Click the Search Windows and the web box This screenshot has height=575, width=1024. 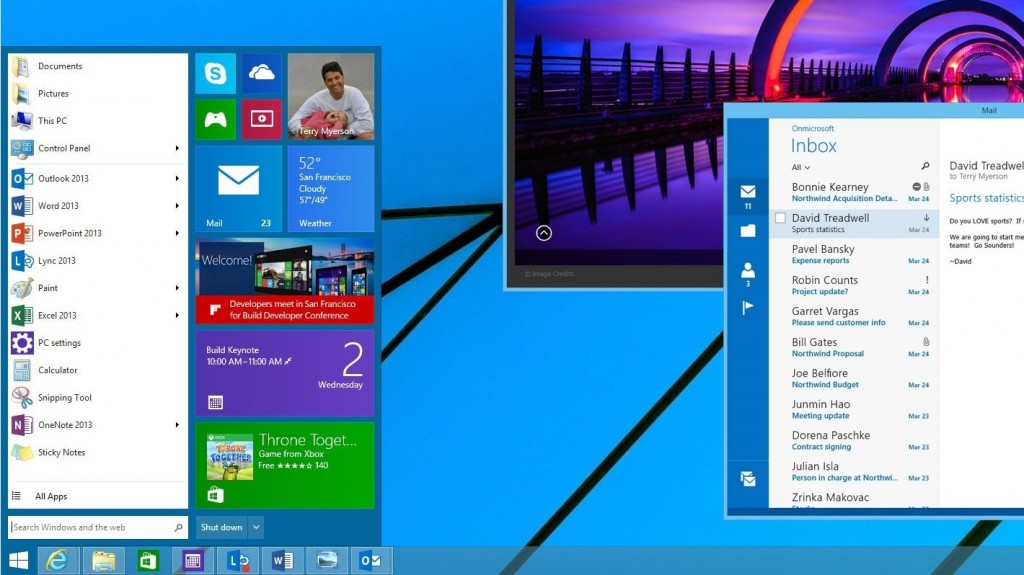pyautogui.click(x=98, y=527)
